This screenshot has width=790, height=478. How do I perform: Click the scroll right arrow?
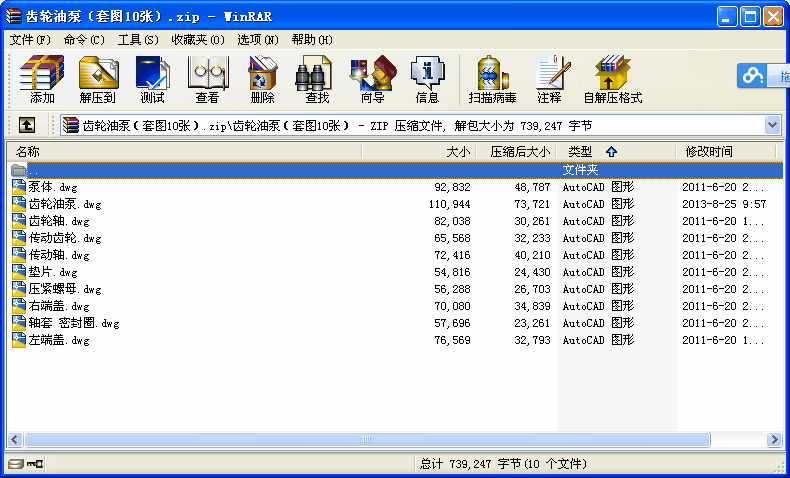[x=774, y=440]
